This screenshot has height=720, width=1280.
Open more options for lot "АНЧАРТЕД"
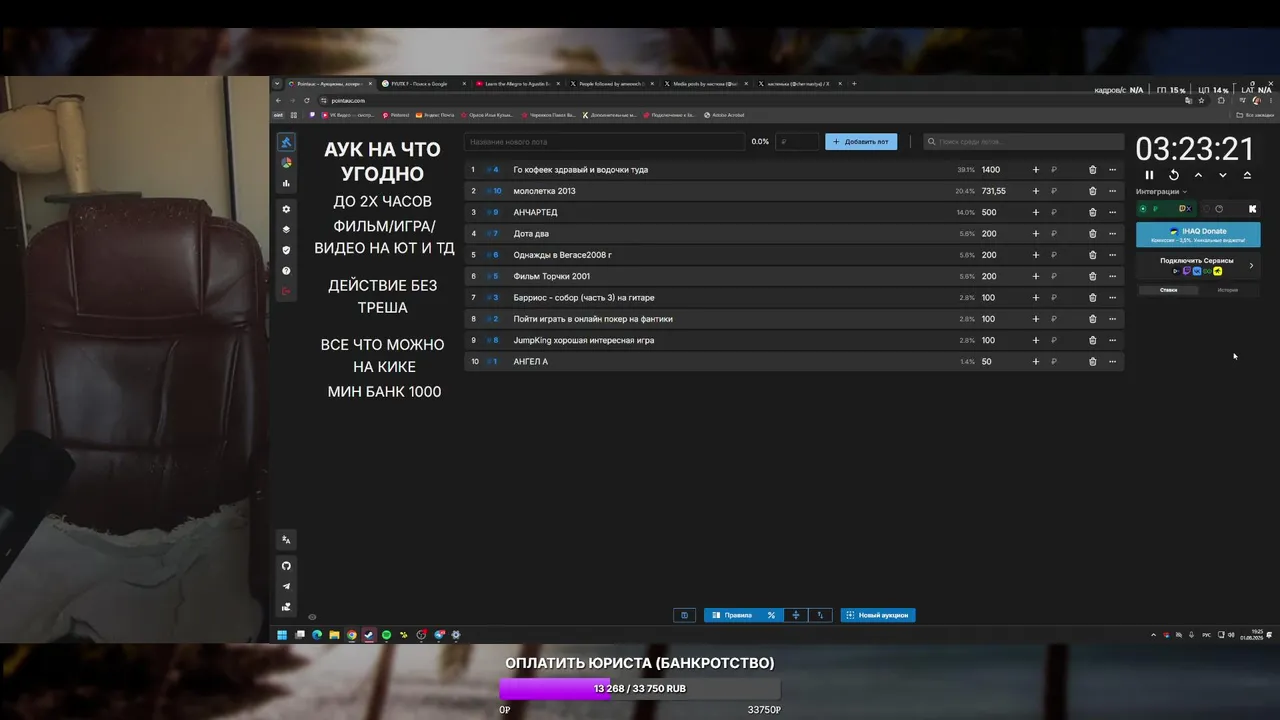(x=1112, y=212)
